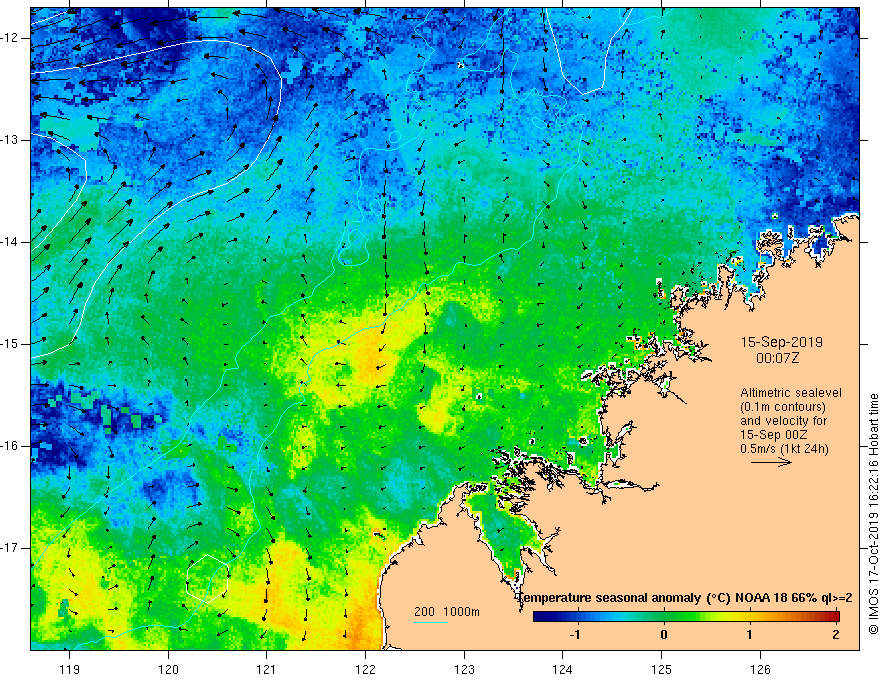Click the '200 1000m' bathymetry legend label
This screenshot has height=680, width=880.
[447, 612]
